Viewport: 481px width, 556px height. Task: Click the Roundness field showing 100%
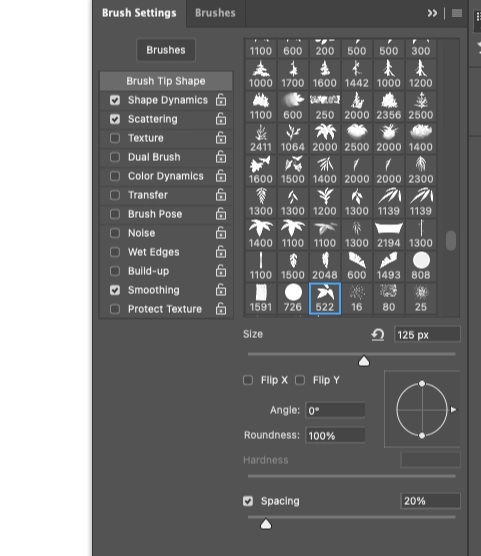[335, 435]
